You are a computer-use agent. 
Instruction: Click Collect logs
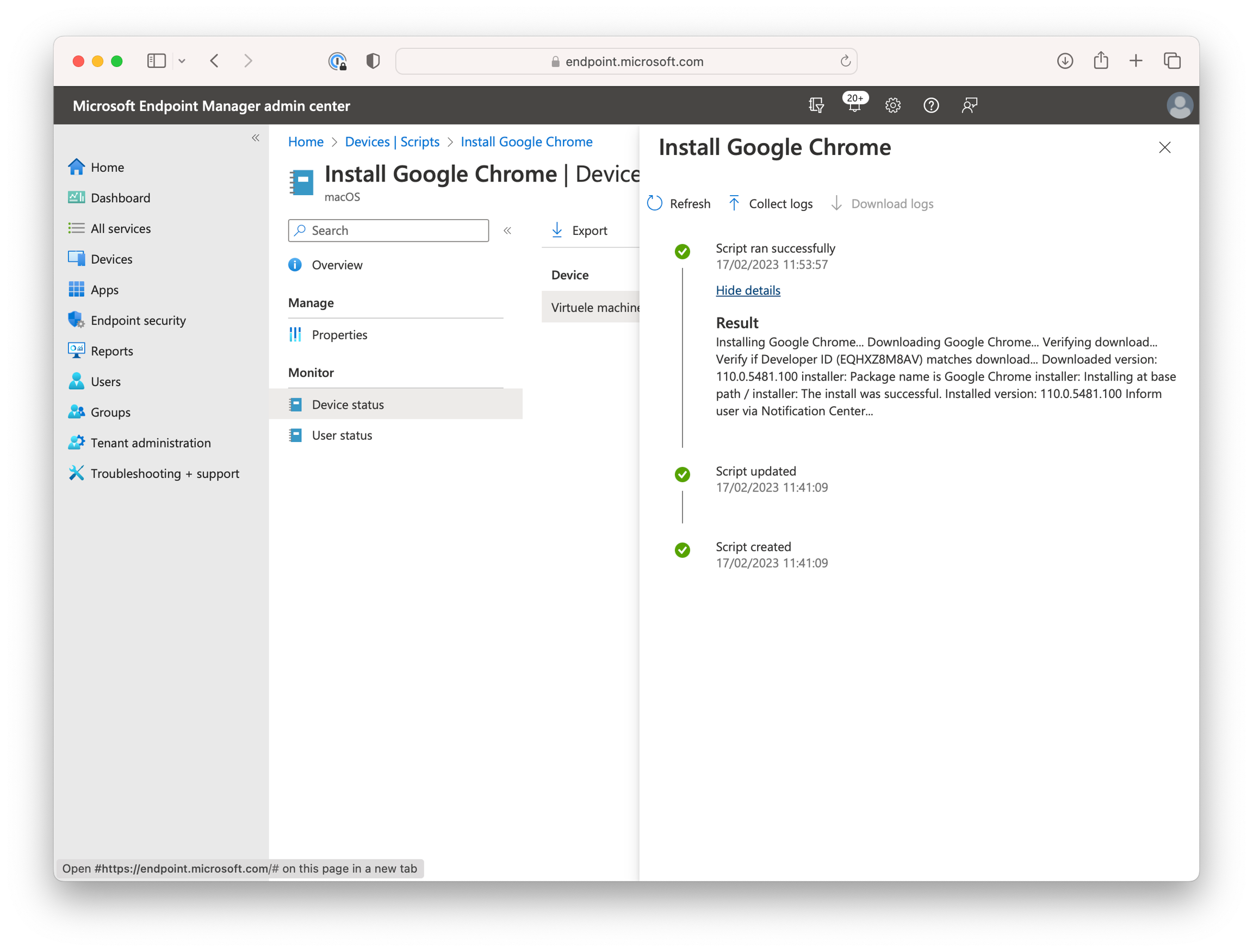click(x=770, y=203)
